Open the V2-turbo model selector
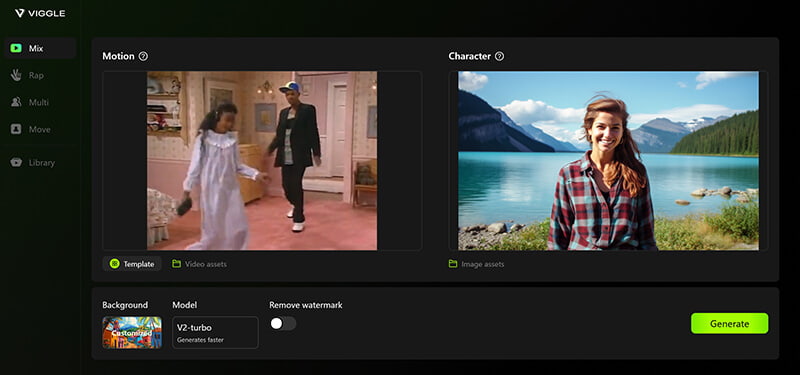 coord(215,332)
